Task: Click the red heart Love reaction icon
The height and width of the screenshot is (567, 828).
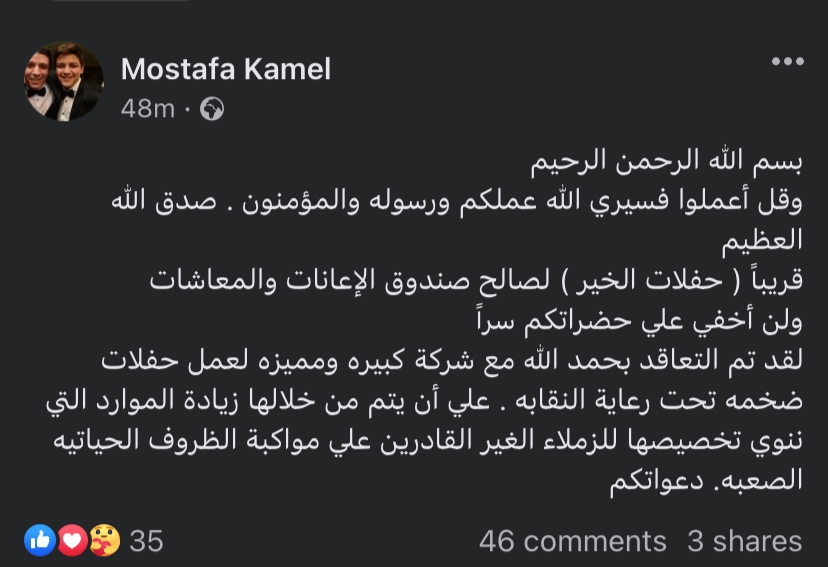Action: [x=71, y=541]
